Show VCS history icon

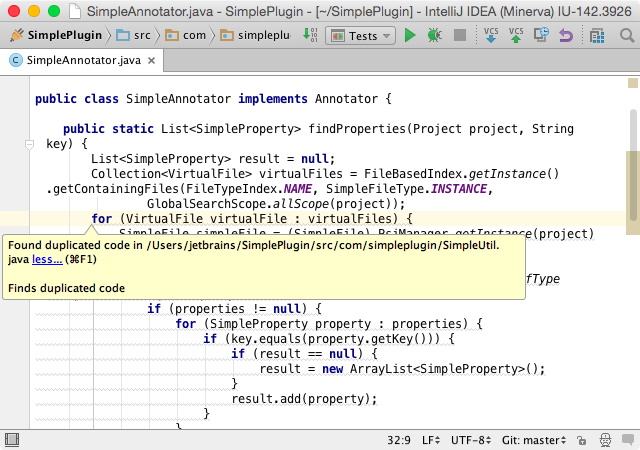pos(541,36)
